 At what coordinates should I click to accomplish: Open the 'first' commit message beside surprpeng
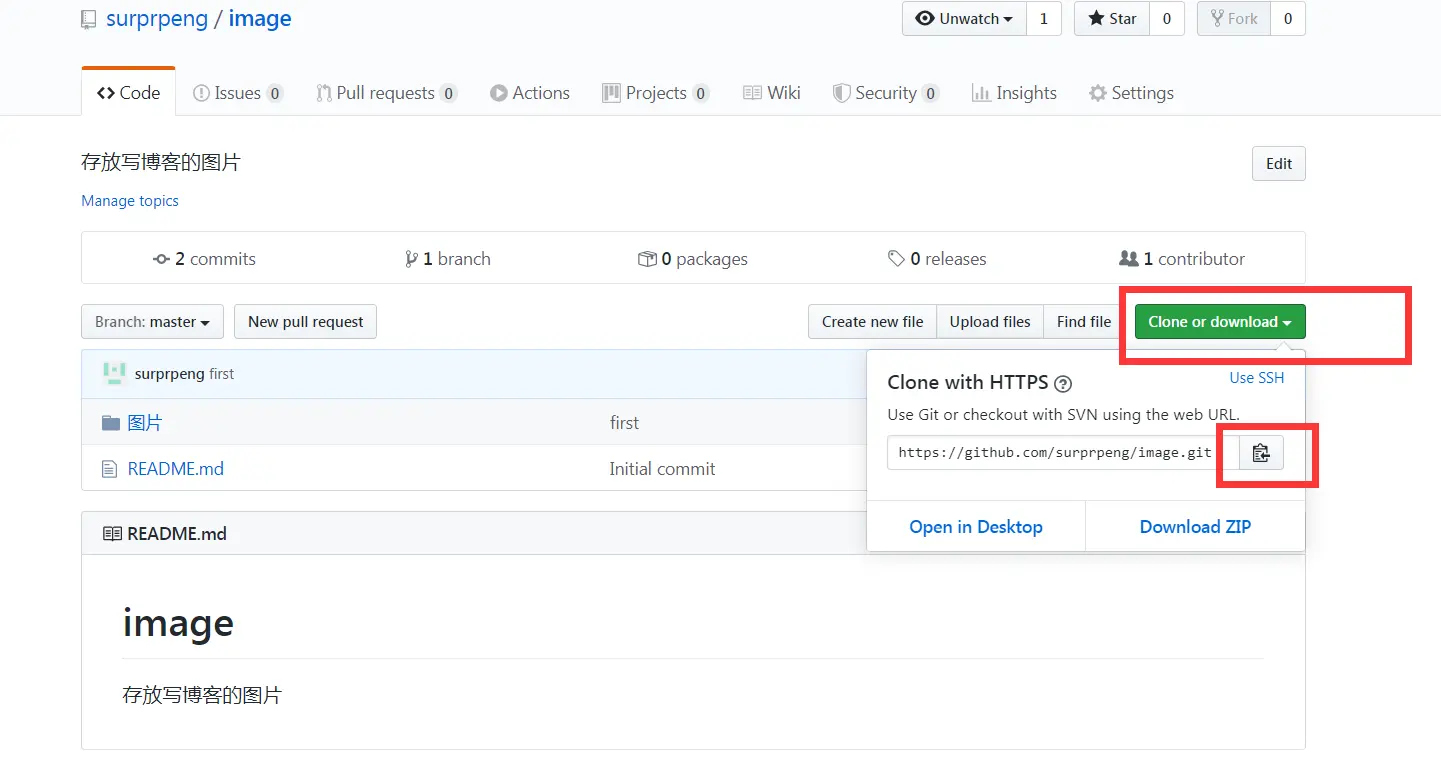point(222,374)
